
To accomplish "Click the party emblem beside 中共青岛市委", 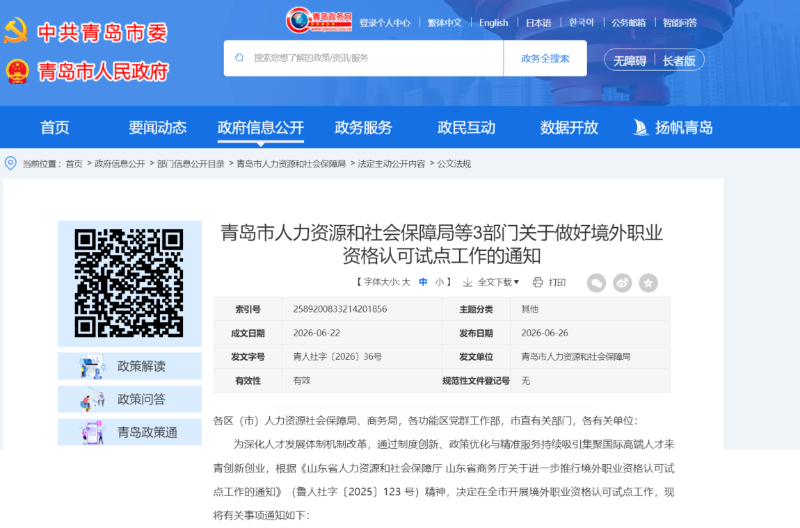I will click(16, 31).
